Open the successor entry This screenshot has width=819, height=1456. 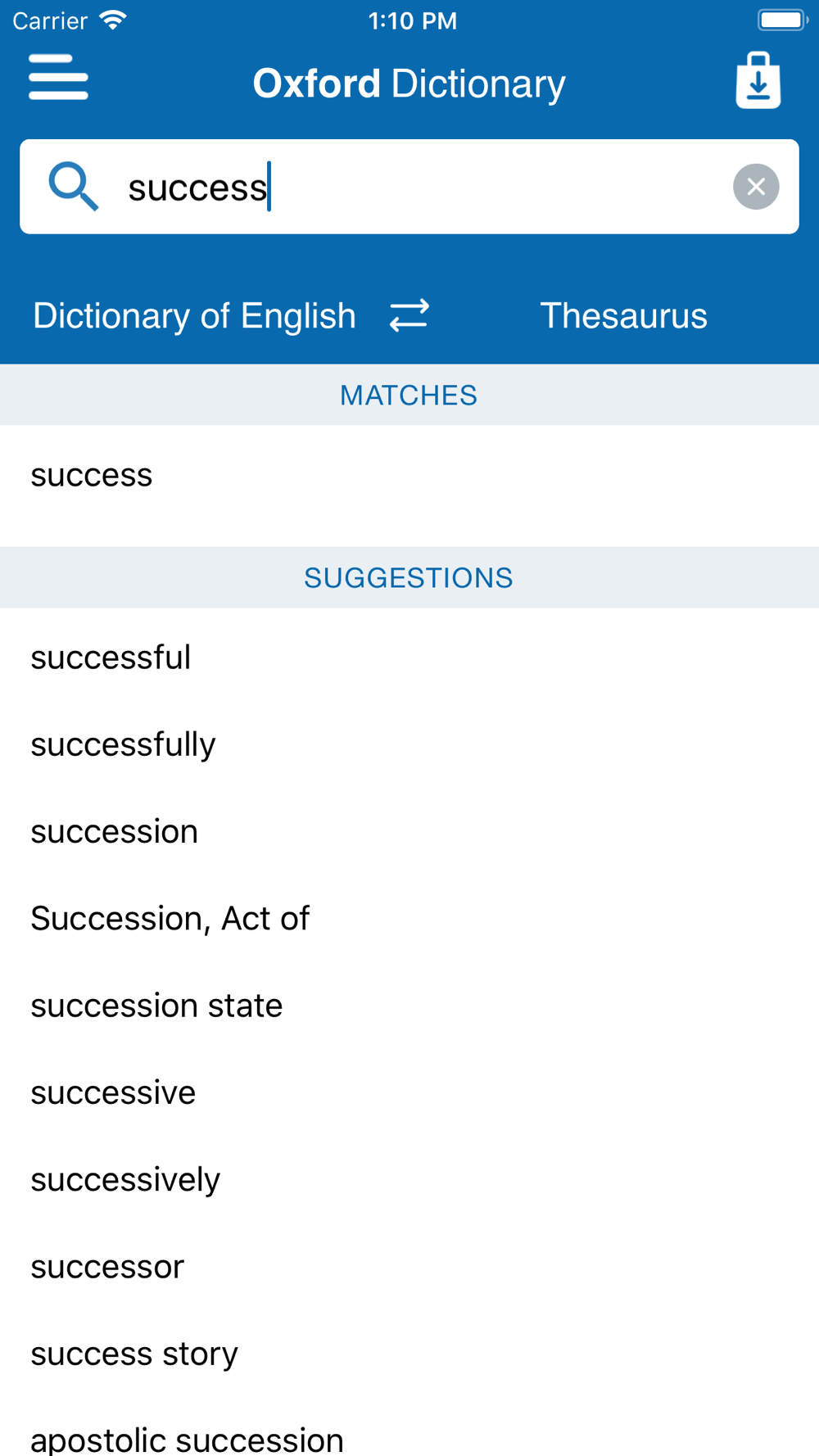tap(409, 1266)
